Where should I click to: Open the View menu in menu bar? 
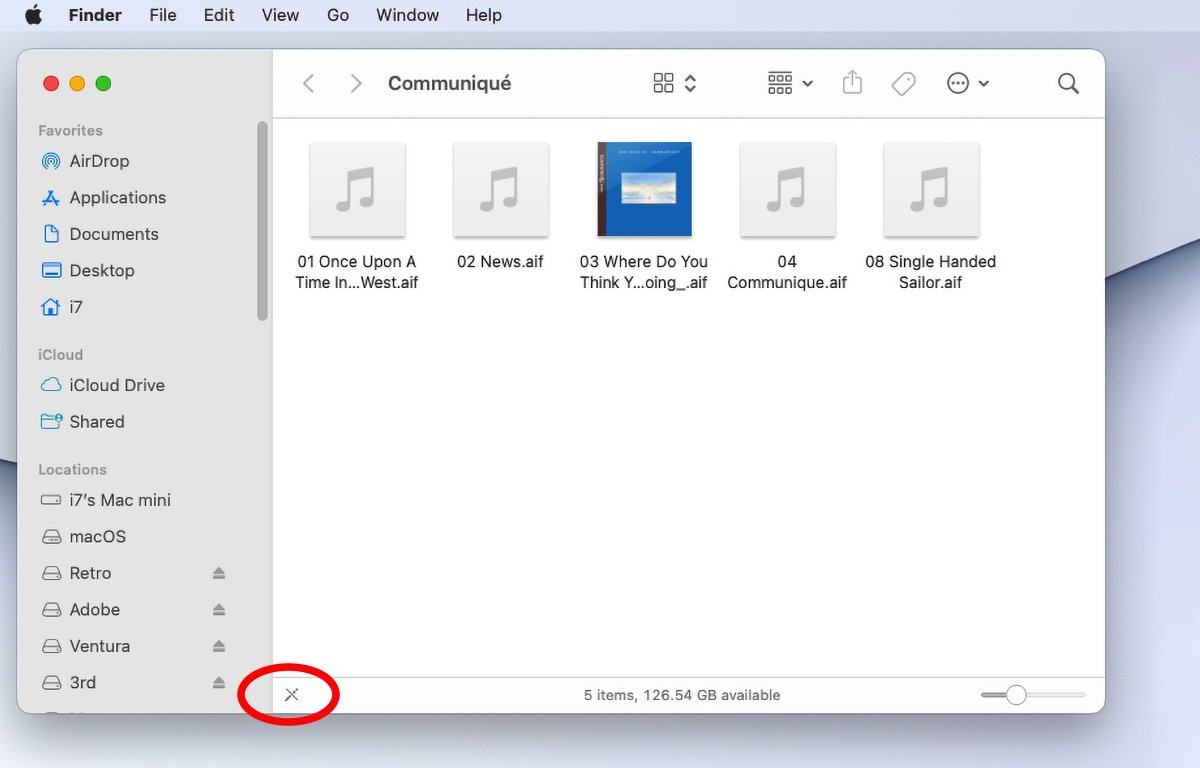280,15
